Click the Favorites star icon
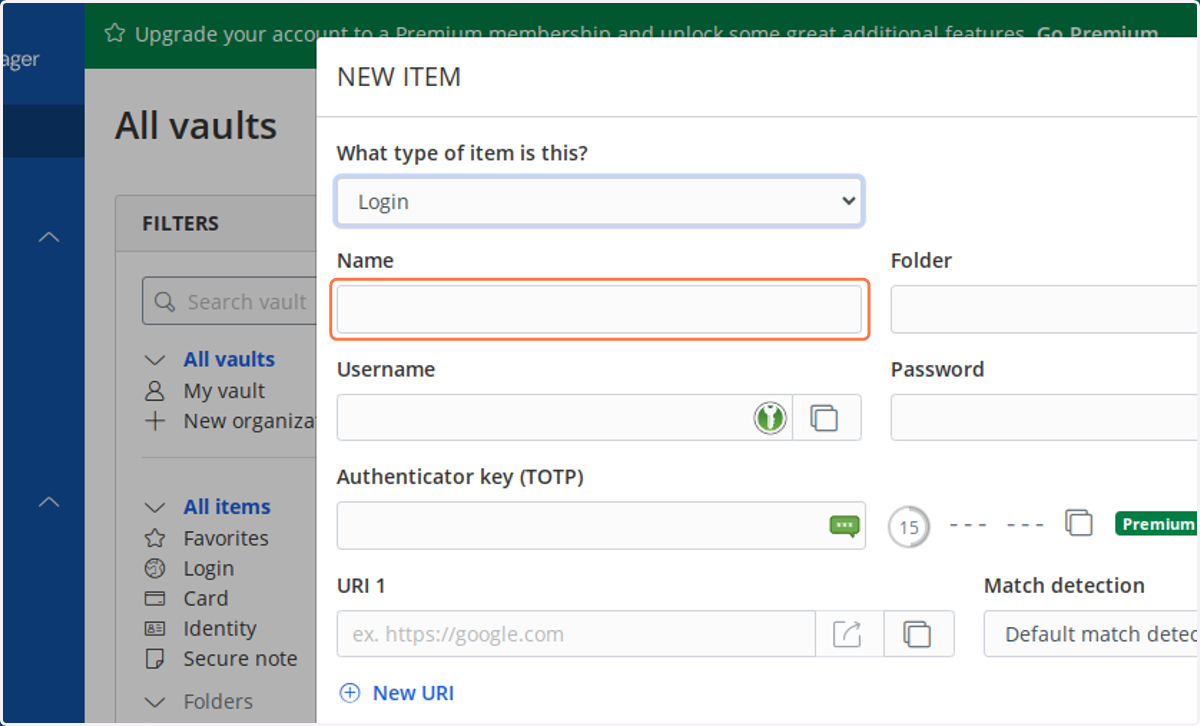 (155, 538)
